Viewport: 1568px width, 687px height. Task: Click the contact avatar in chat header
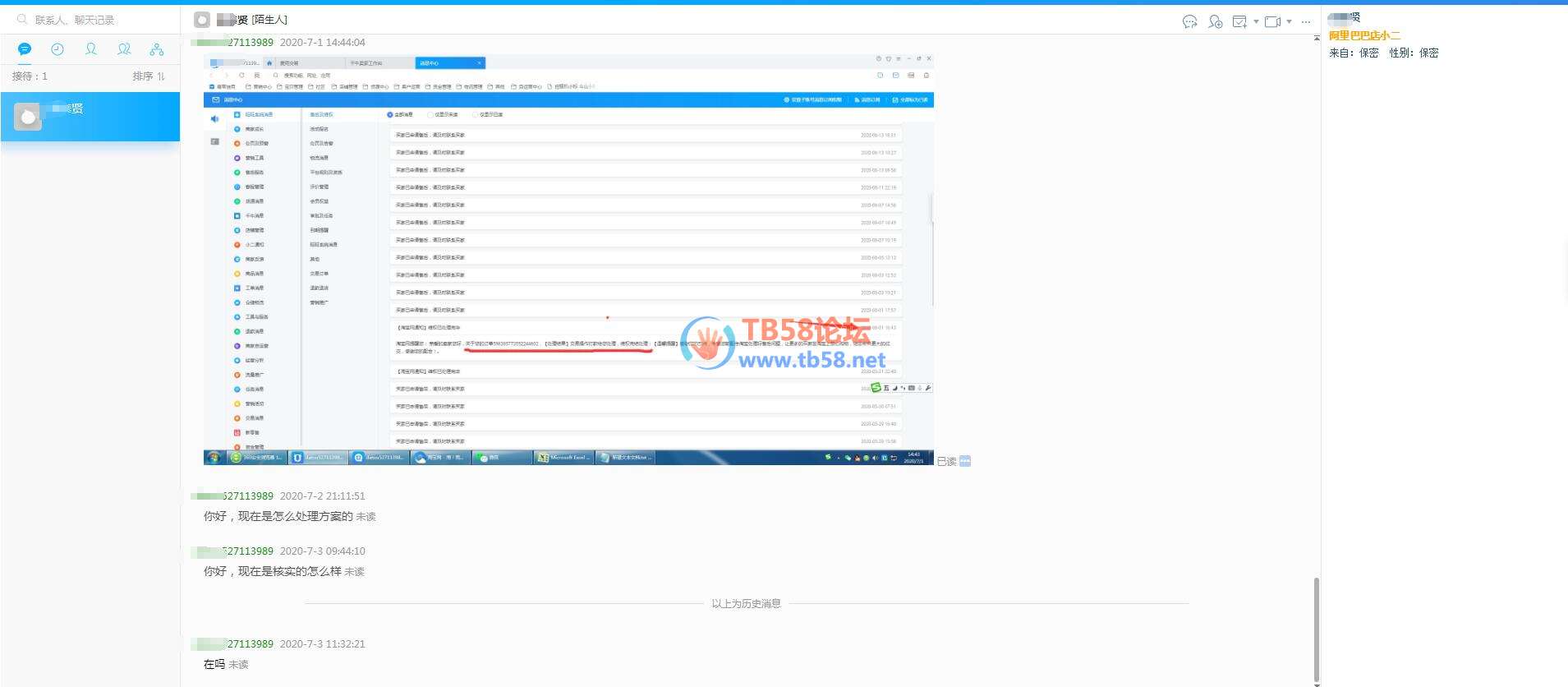(202, 20)
